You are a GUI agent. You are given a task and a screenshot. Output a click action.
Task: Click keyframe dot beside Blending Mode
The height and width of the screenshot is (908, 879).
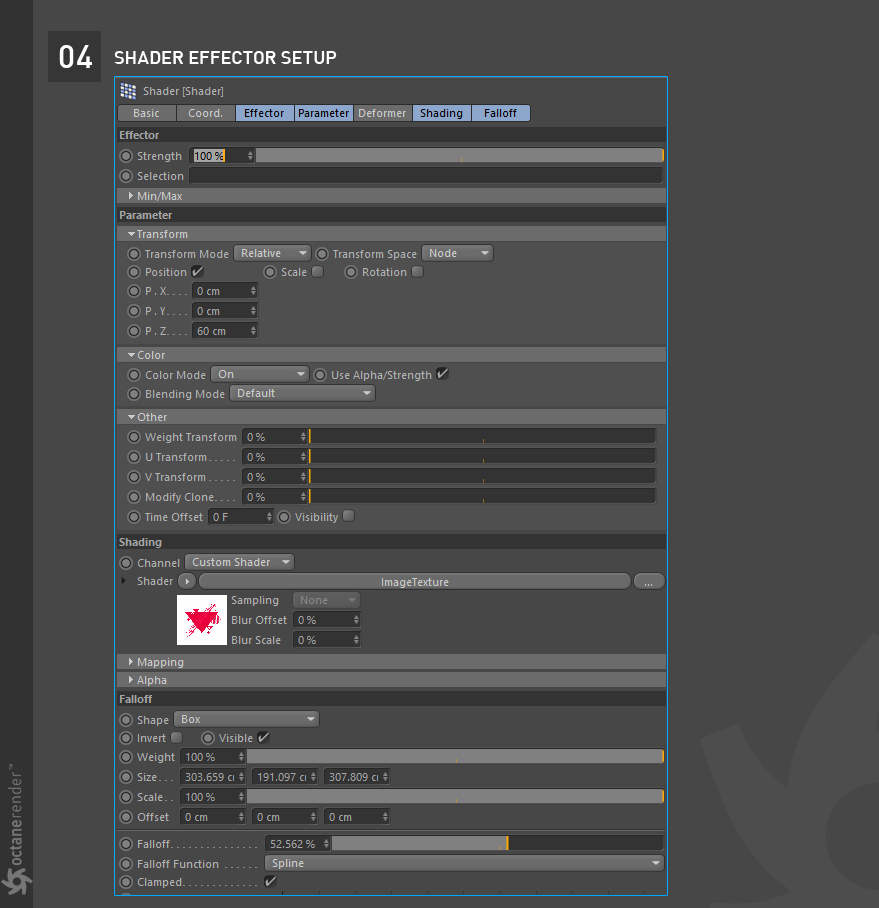[134, 394]
